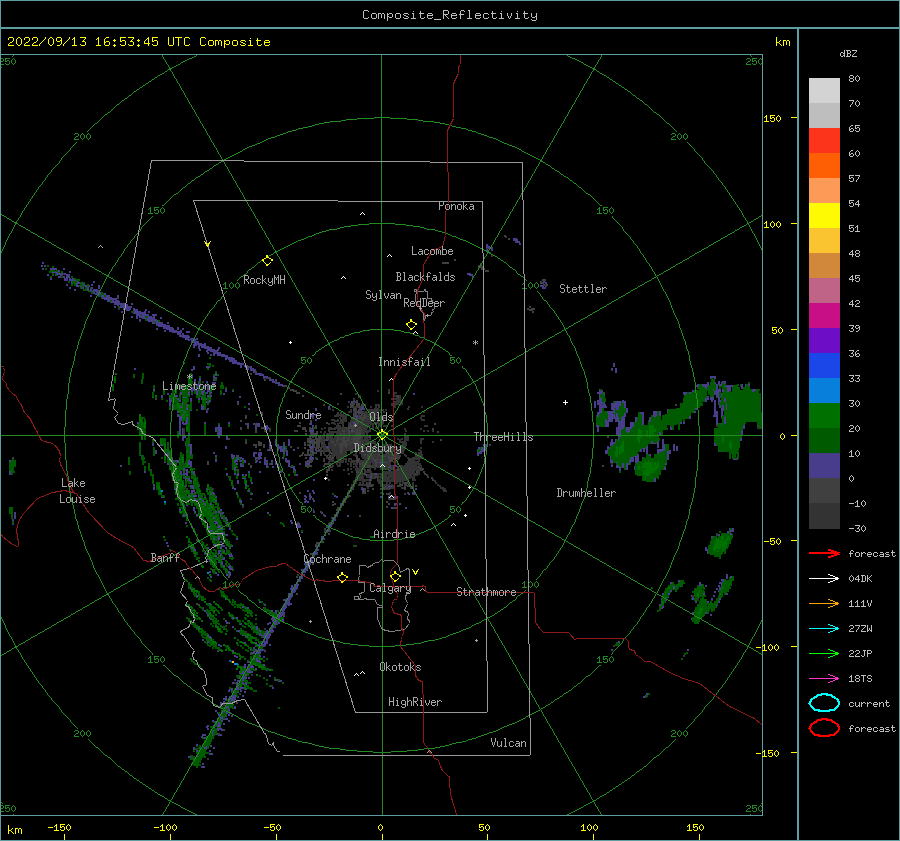The height and width of the screenshot is (841, 900).
Task: Click the magenta 18TS arrow in legend
Action: coord(824,679)
